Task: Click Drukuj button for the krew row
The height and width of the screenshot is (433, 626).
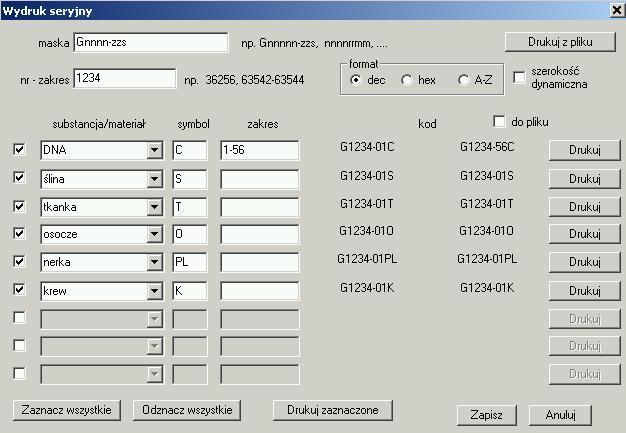Action: 584,291
